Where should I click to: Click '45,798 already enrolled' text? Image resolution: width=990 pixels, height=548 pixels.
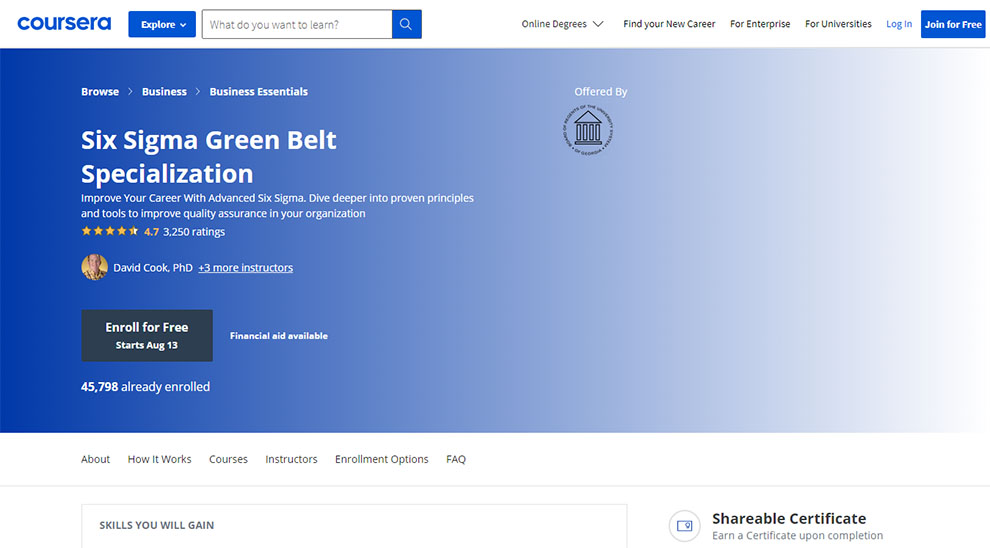click(145, 386)
